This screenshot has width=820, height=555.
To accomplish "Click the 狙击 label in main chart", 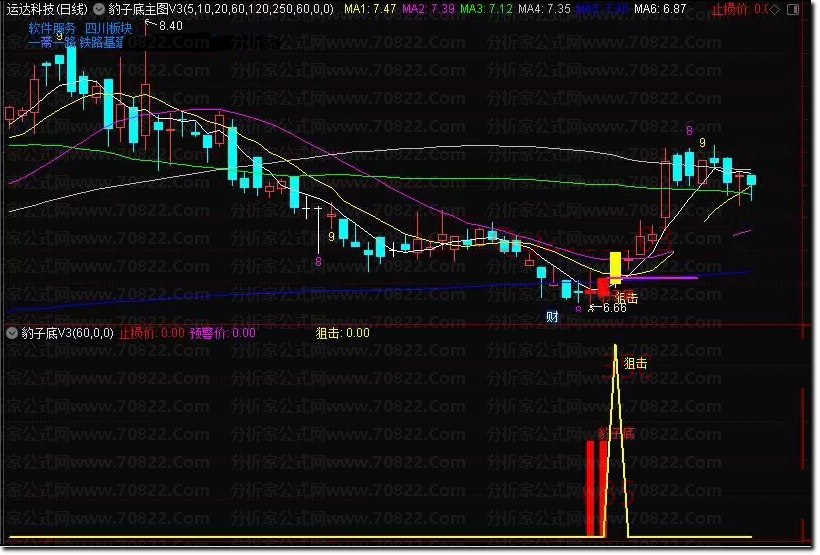I will (626, 298).
